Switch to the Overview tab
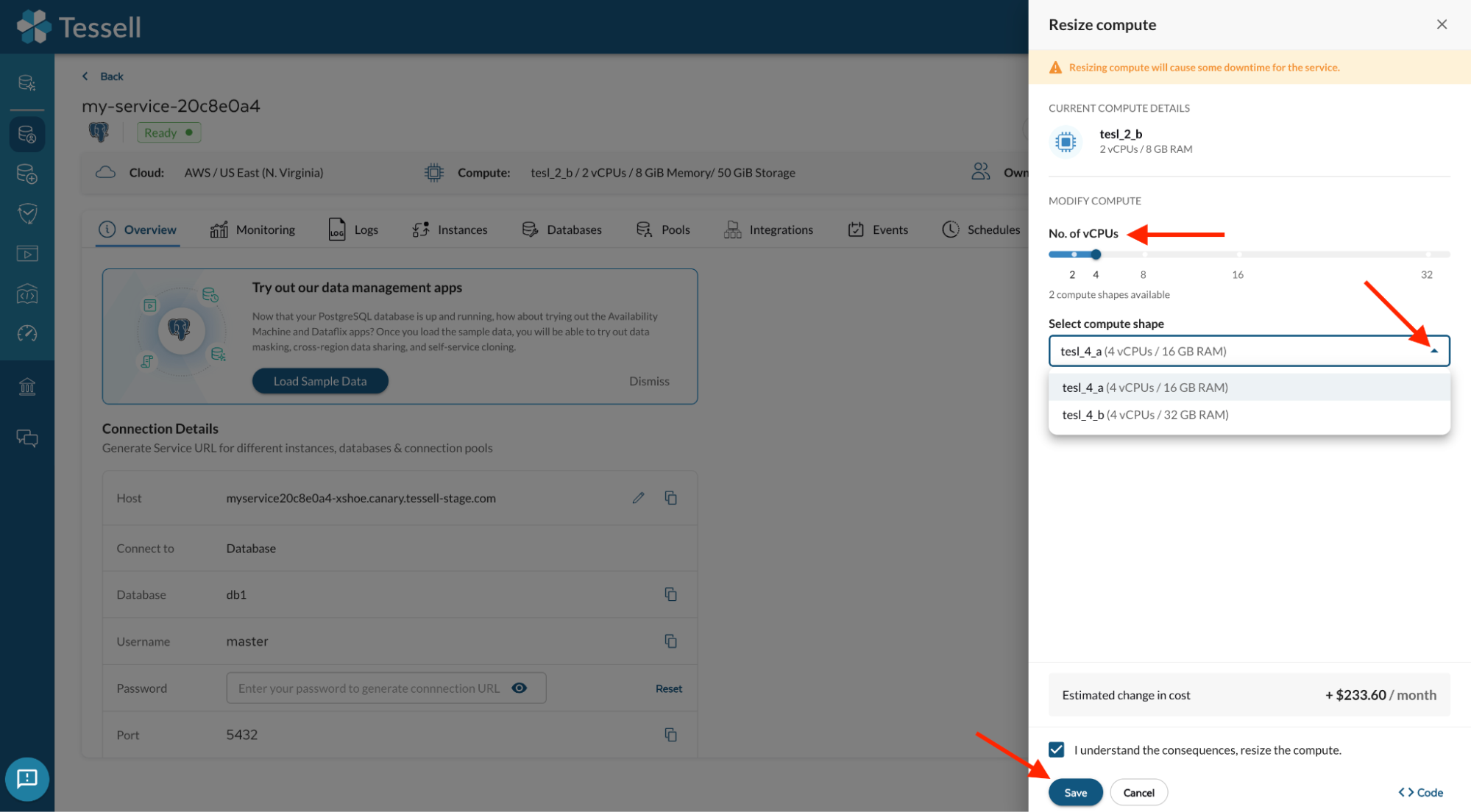Viewport: 1471px width, 812px height. 138,229
